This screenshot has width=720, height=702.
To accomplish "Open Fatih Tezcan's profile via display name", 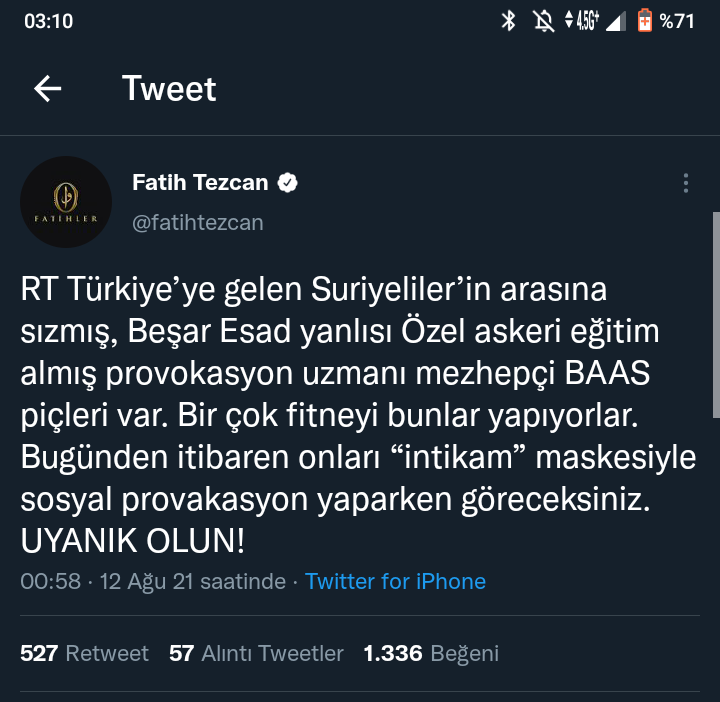I will pyautogui.click(x=200, y=183).
